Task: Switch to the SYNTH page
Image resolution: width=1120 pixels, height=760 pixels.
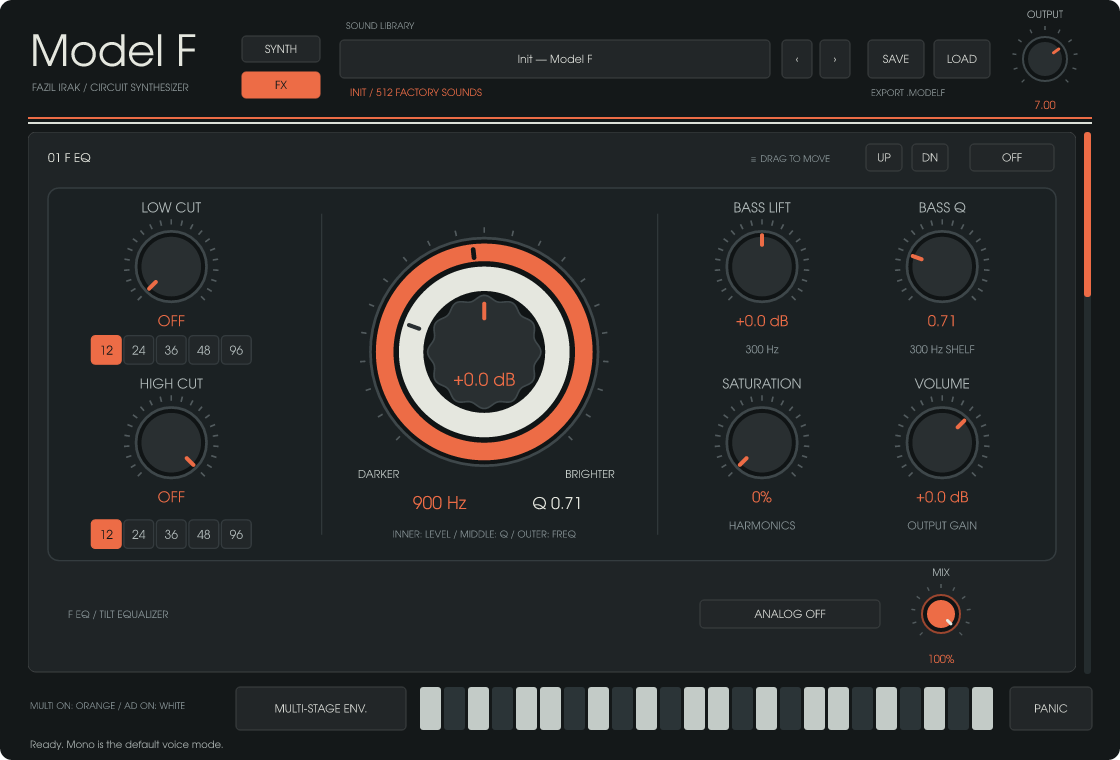Action: 281,49
